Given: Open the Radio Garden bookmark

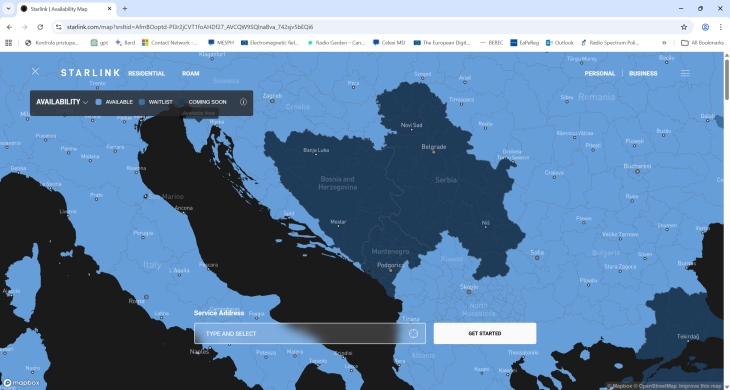Looking at the screenshot, I should pos(336,42).
